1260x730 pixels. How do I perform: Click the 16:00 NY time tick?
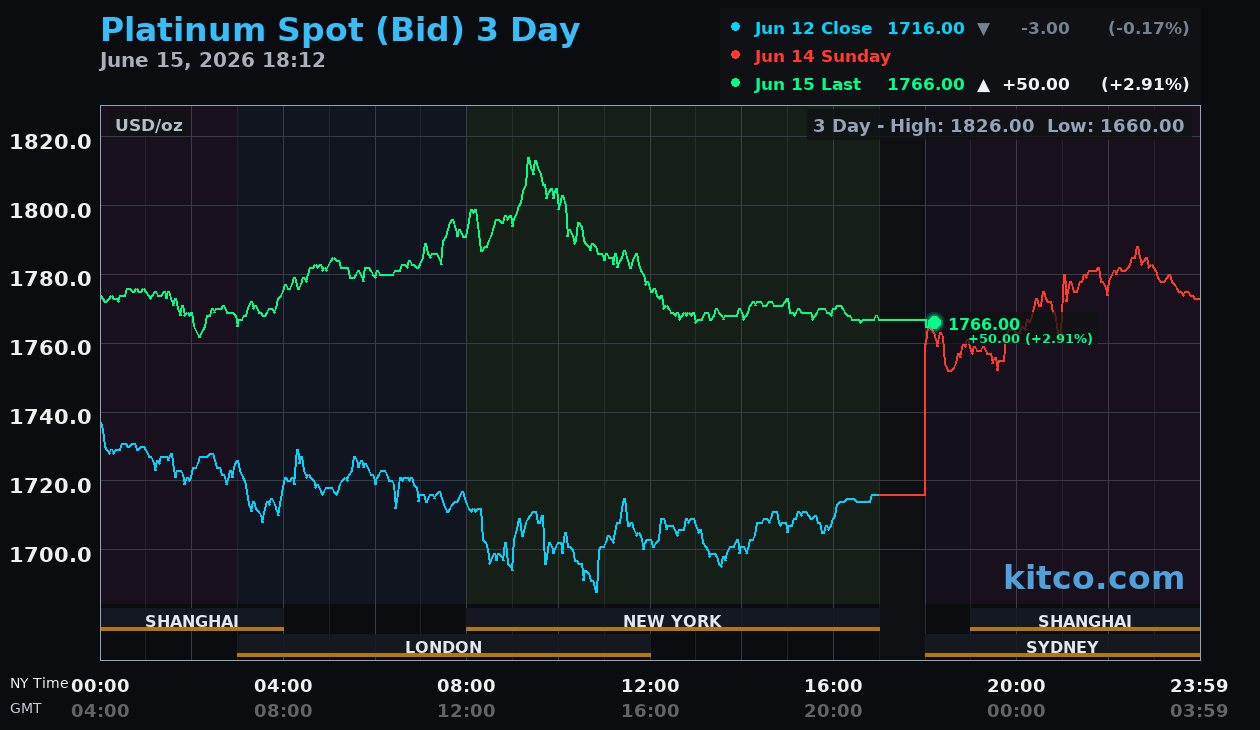[x=833, y=686]
